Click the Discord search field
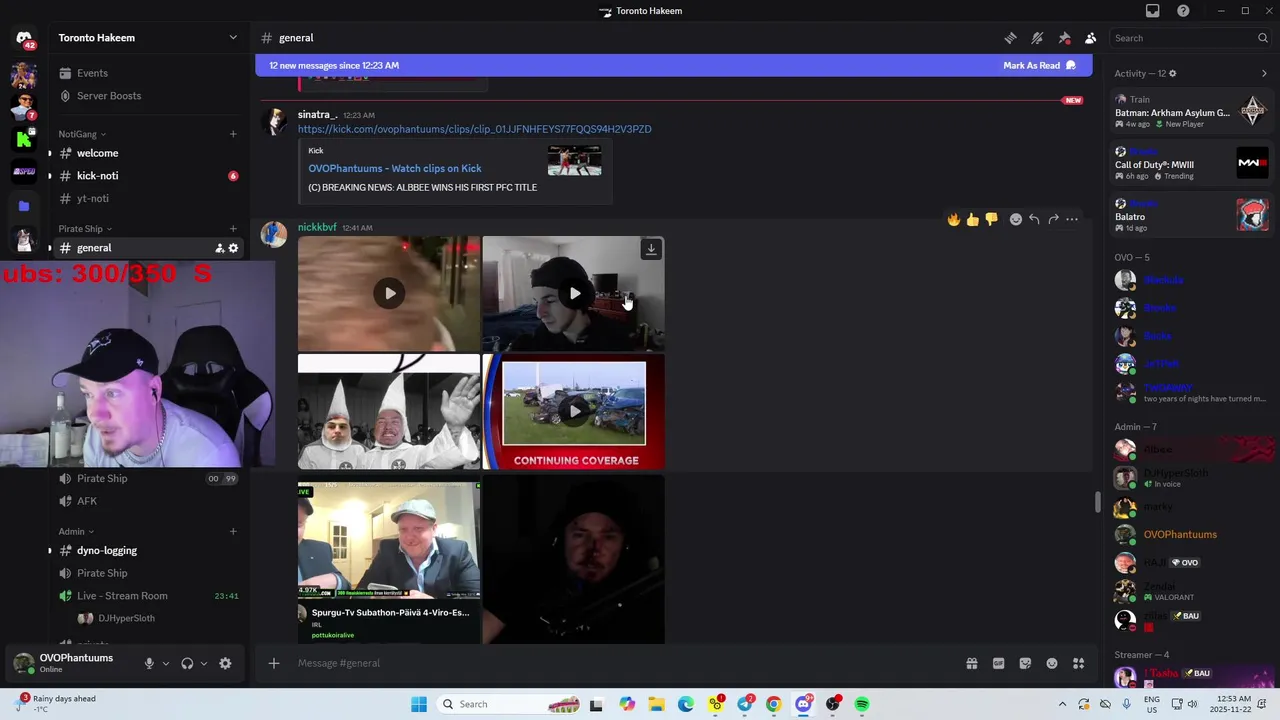Image resolution: width=1280 pixels, height=720 pixels. (x=1191, y=38)
